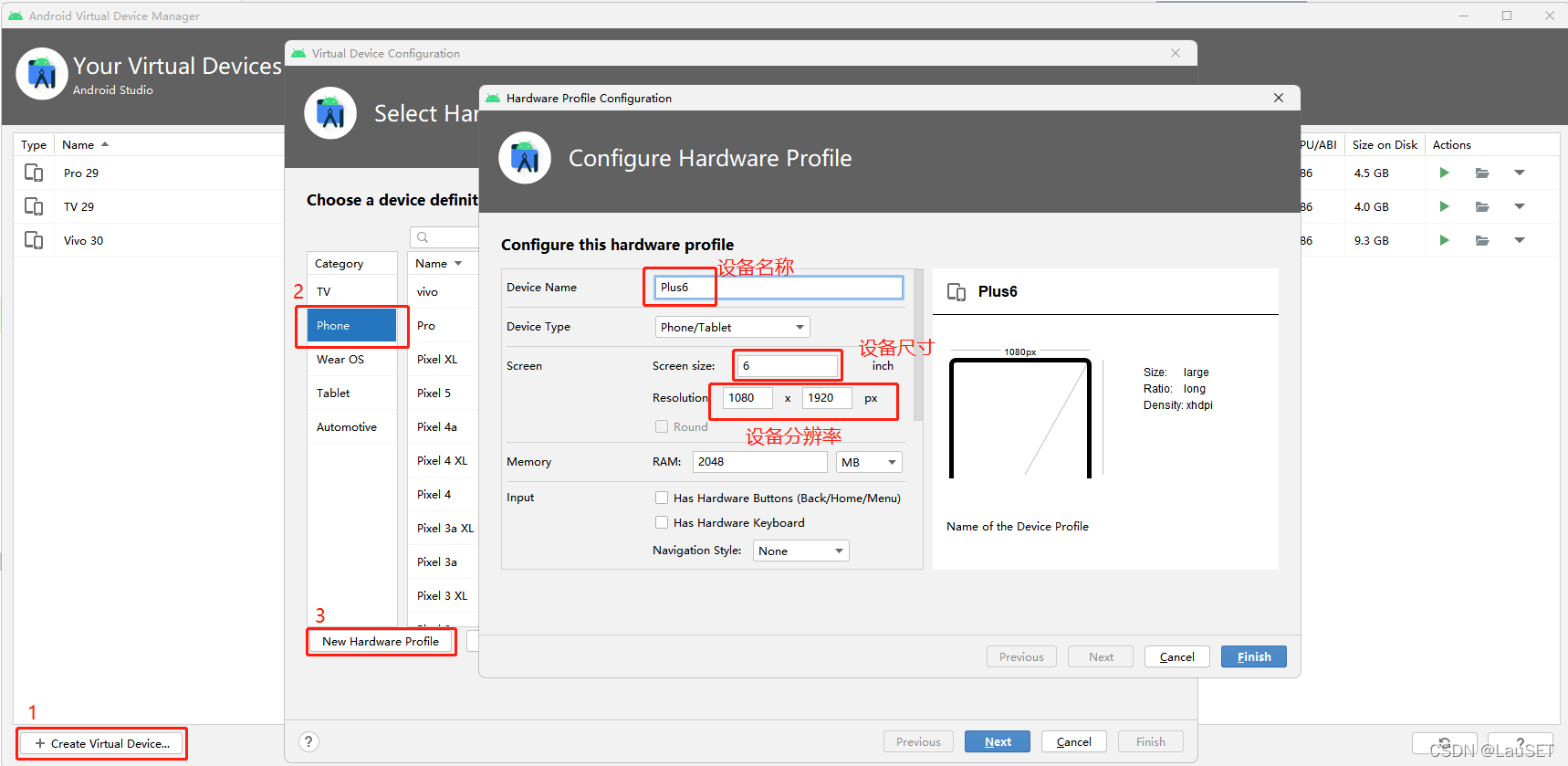1568x766 pixels.
Task: Open the Navigation Style None dropdown
Action: click(801, 551)
